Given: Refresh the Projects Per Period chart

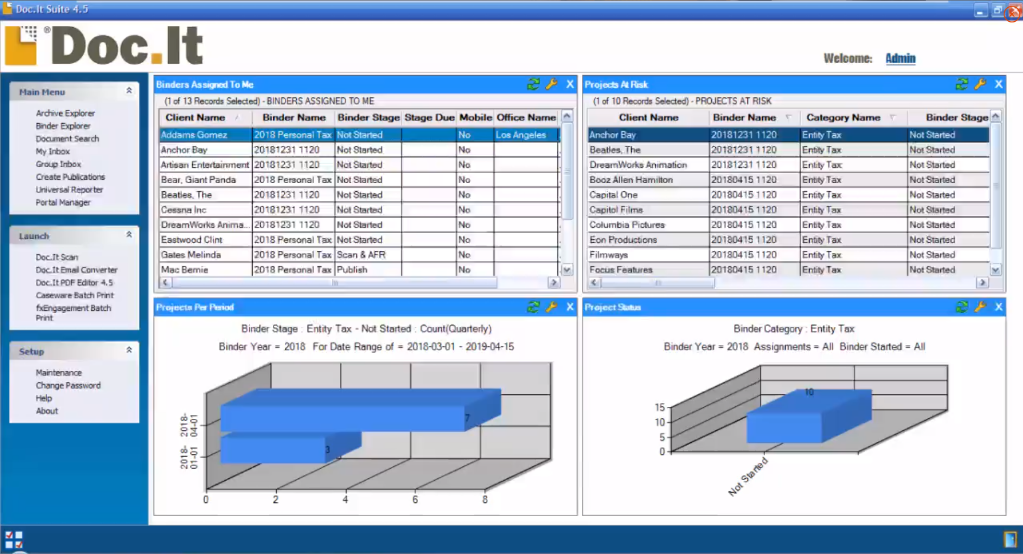Looking at the screenshot, I should [534, 307].
